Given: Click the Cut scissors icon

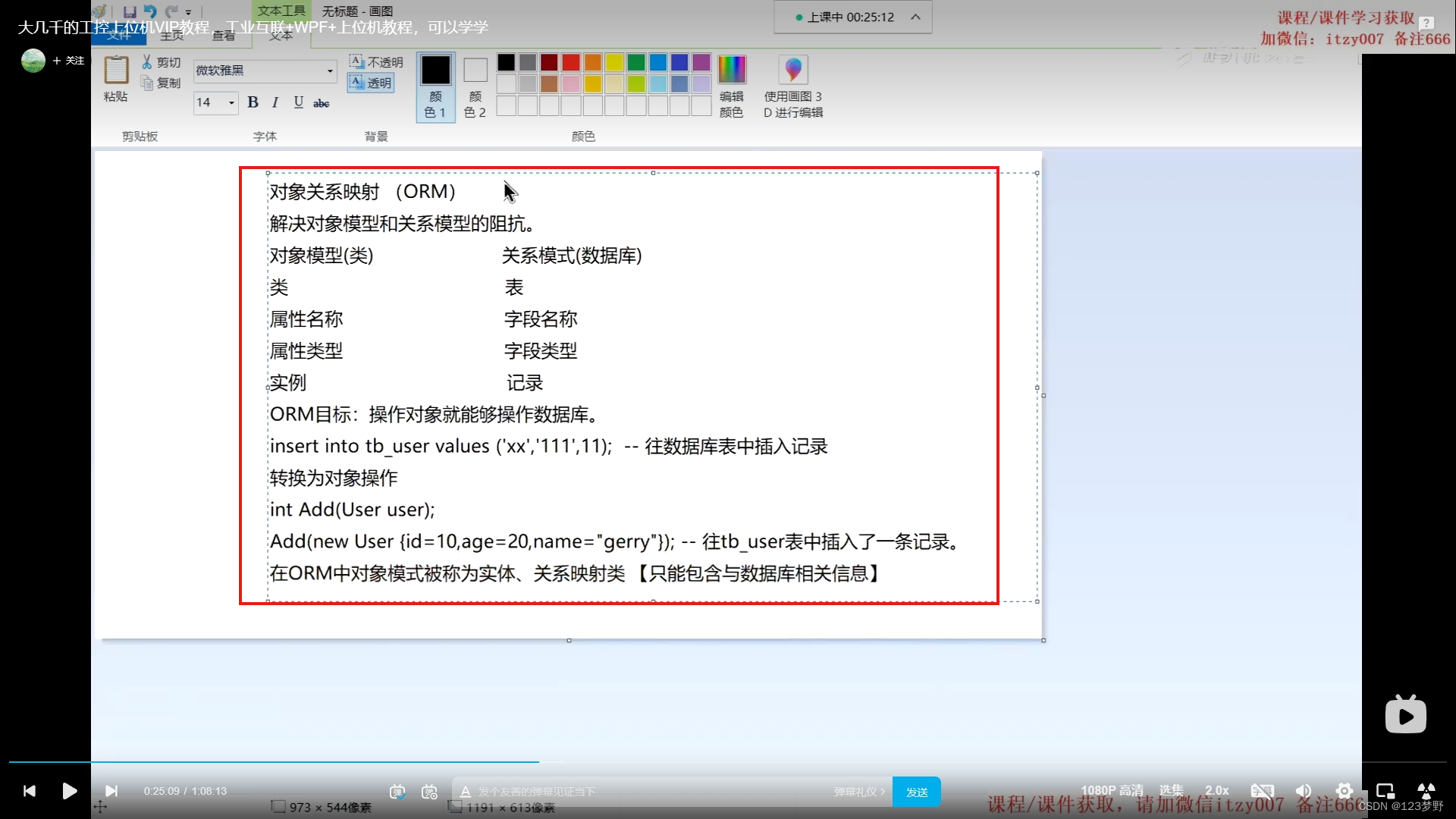Looking at the screenshot, I should click(147, 62).
